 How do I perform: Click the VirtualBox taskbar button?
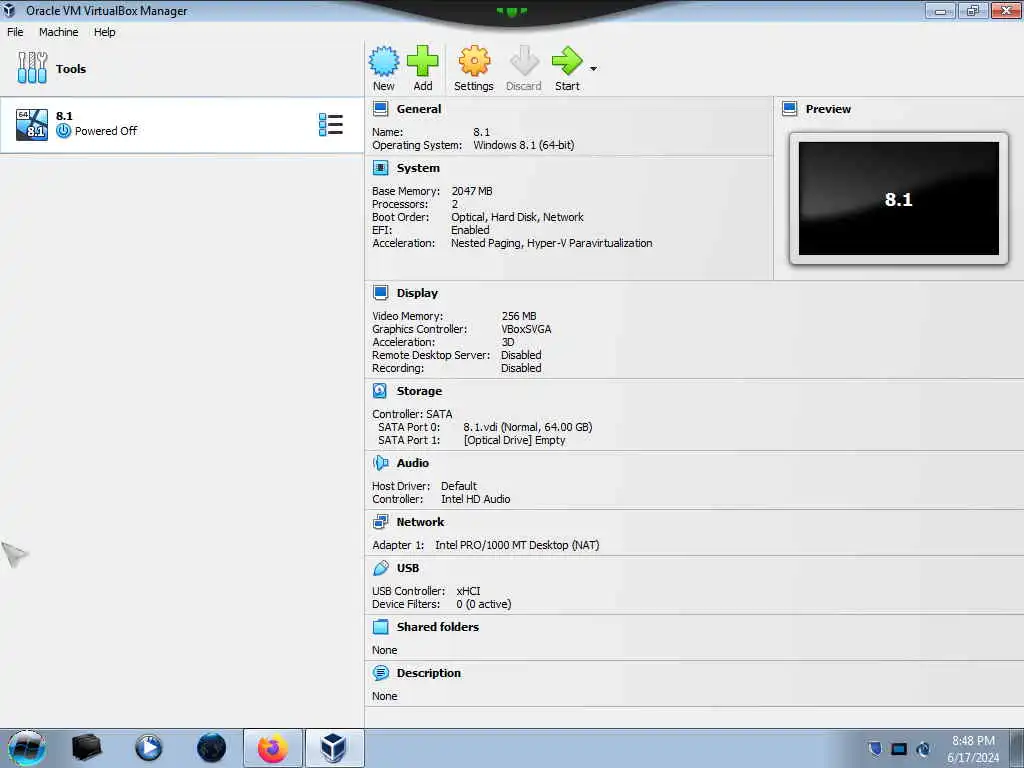coord(334,748)
